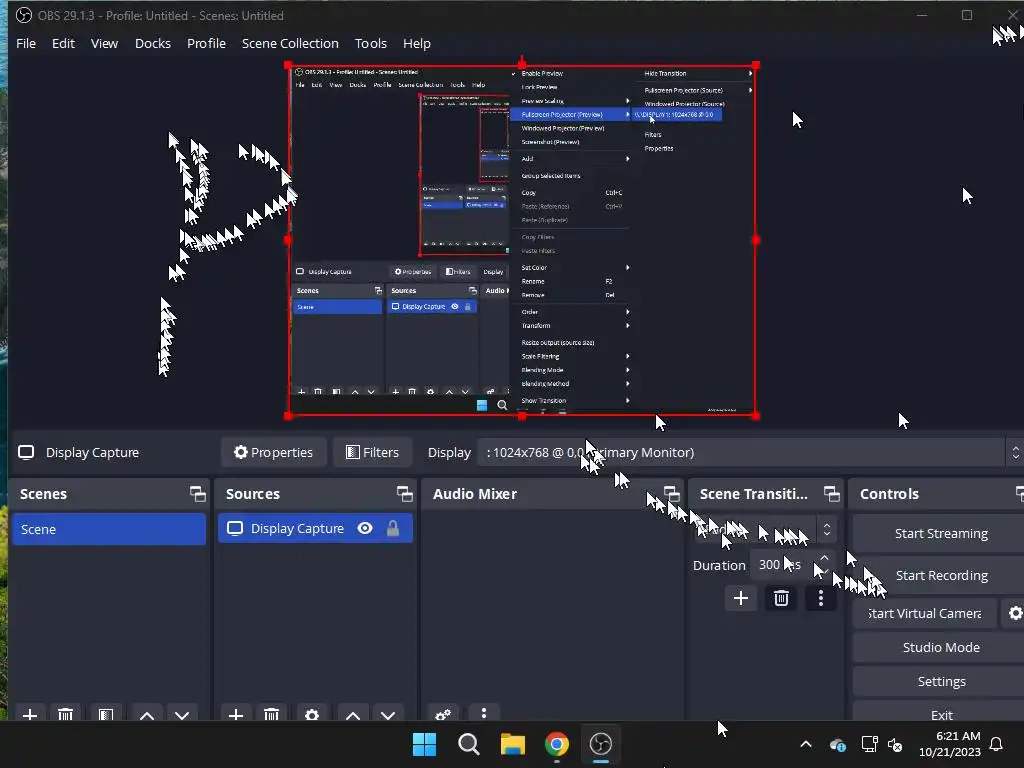The width and height of the screenshot is (1024, 768).
Task: Open the Scene Collection menu
Action: coord(290,43)
